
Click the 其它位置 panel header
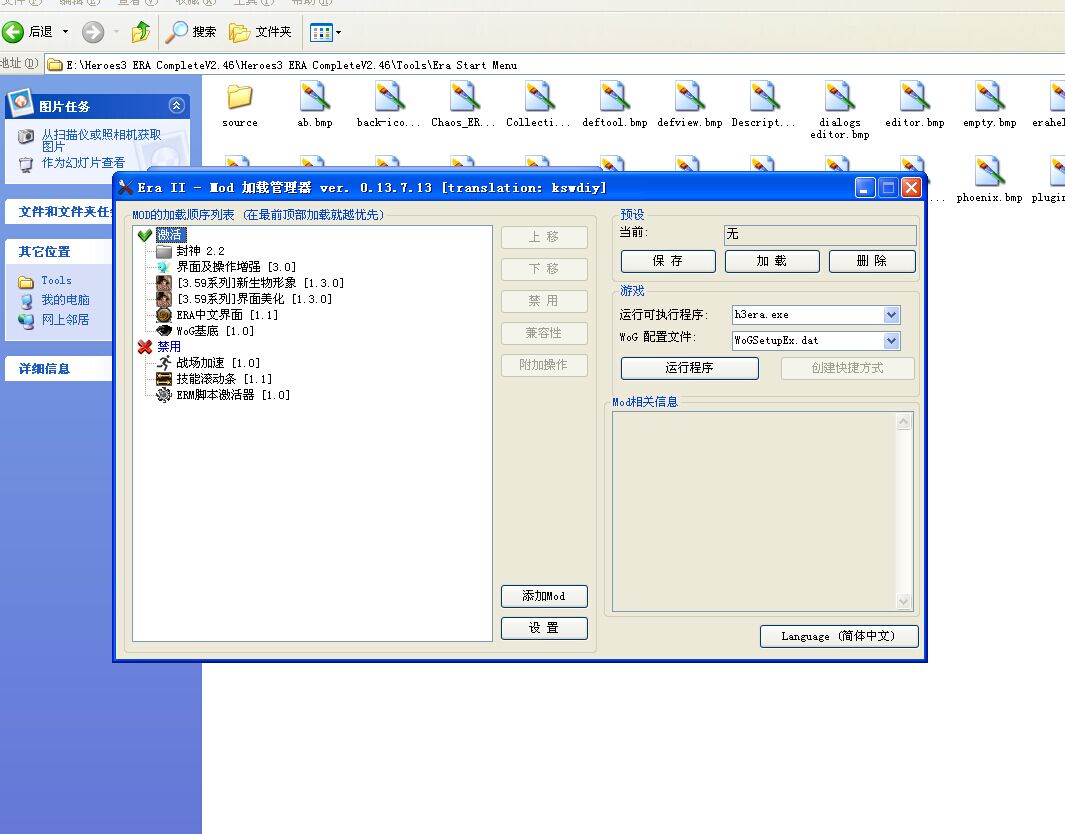(58, 251)
